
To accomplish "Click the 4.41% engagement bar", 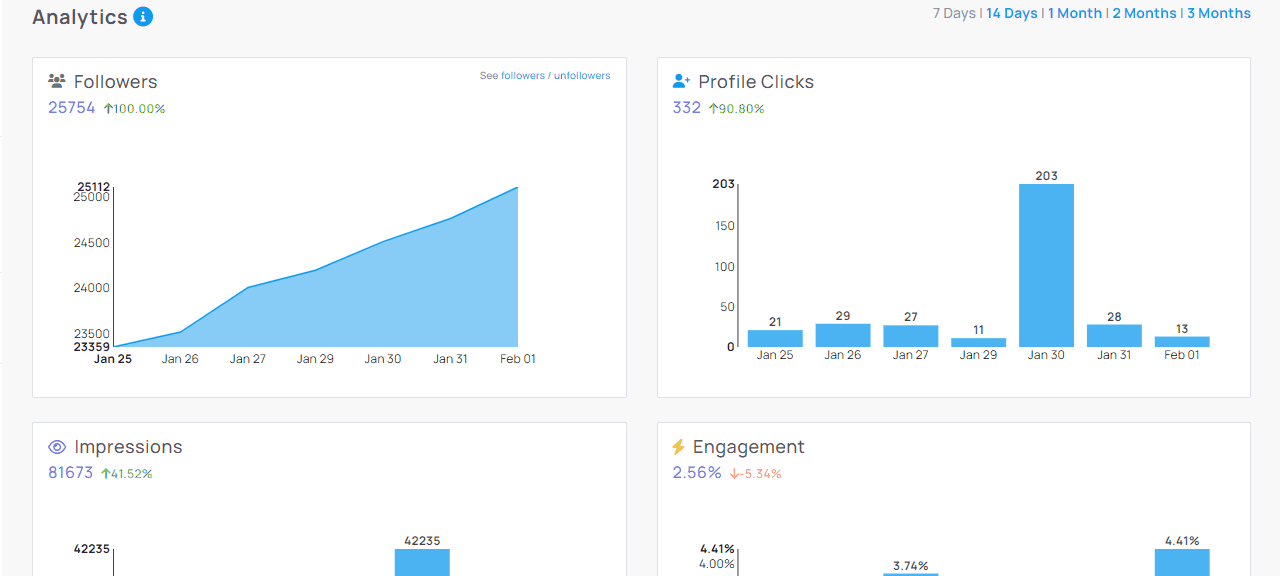I will pyautogui.click(x=1182, y=562).
